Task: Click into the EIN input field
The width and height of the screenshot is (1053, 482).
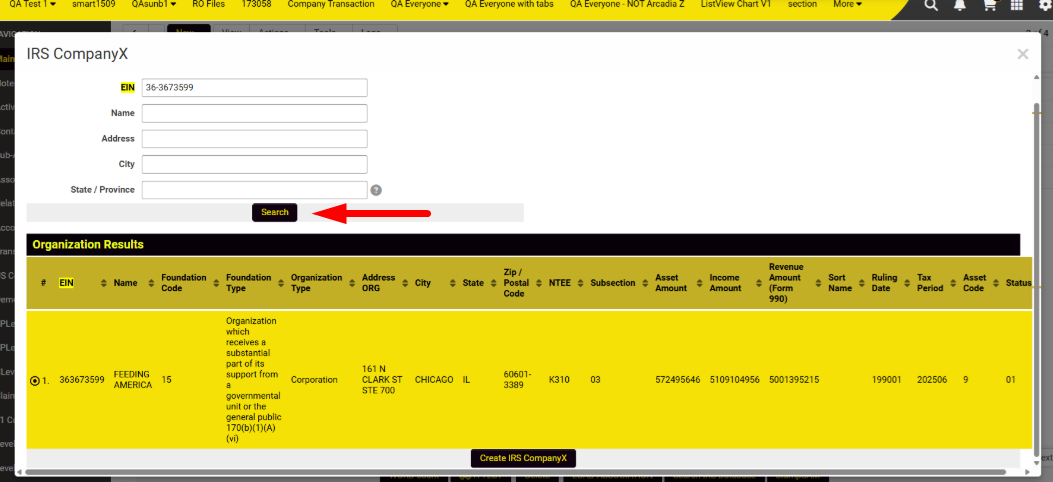Action: (255, 88)
